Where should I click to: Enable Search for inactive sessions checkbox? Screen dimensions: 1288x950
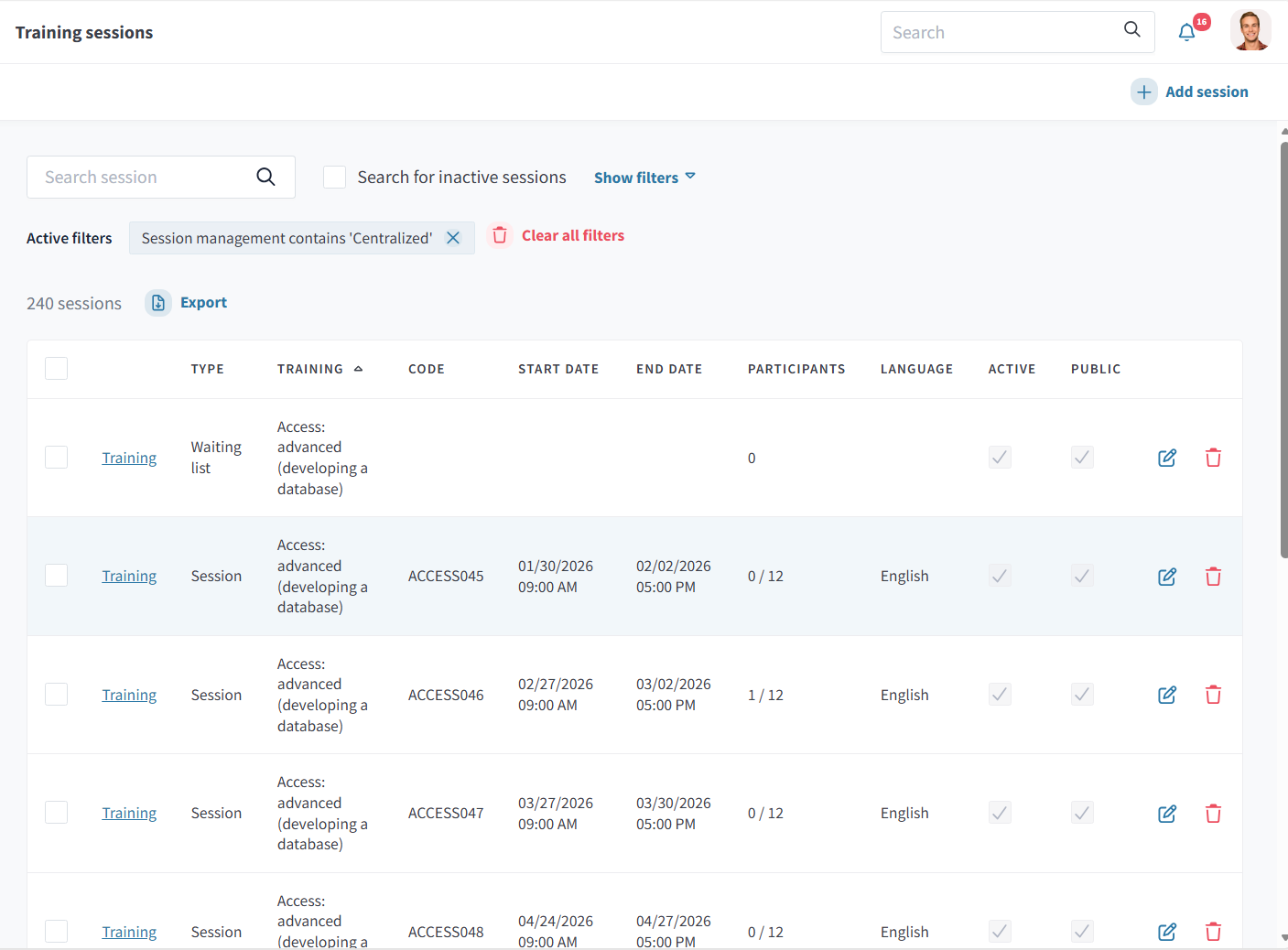(x=335, y=178)
